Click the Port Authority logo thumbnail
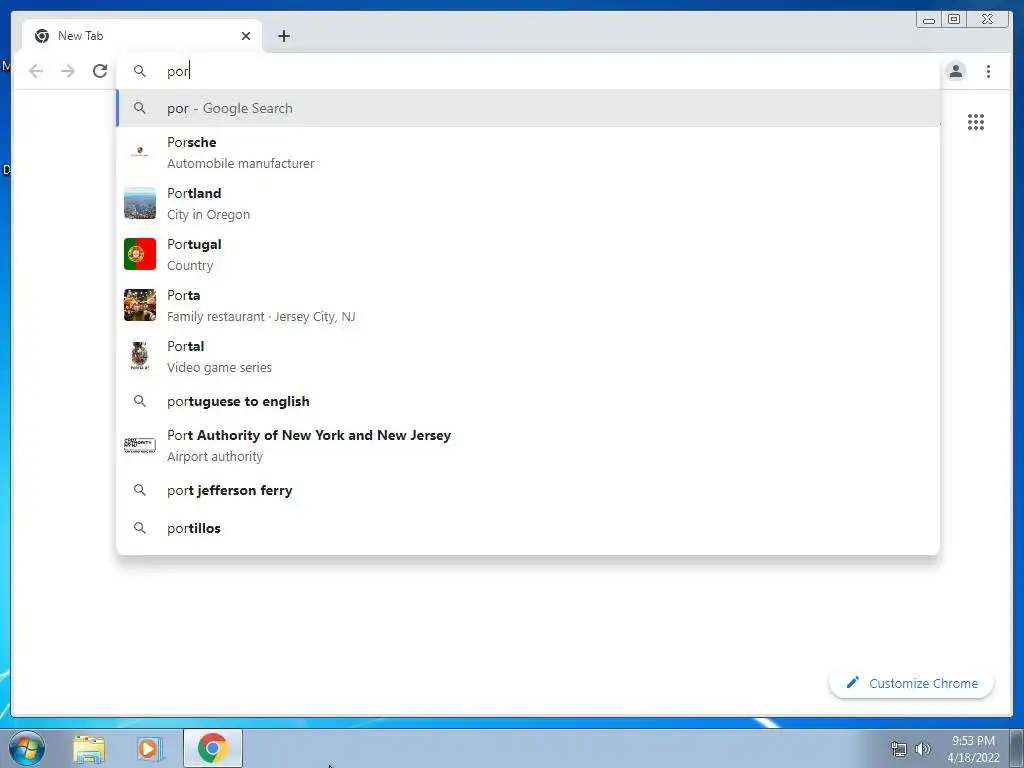1024x768 pixels. point(140,445)
